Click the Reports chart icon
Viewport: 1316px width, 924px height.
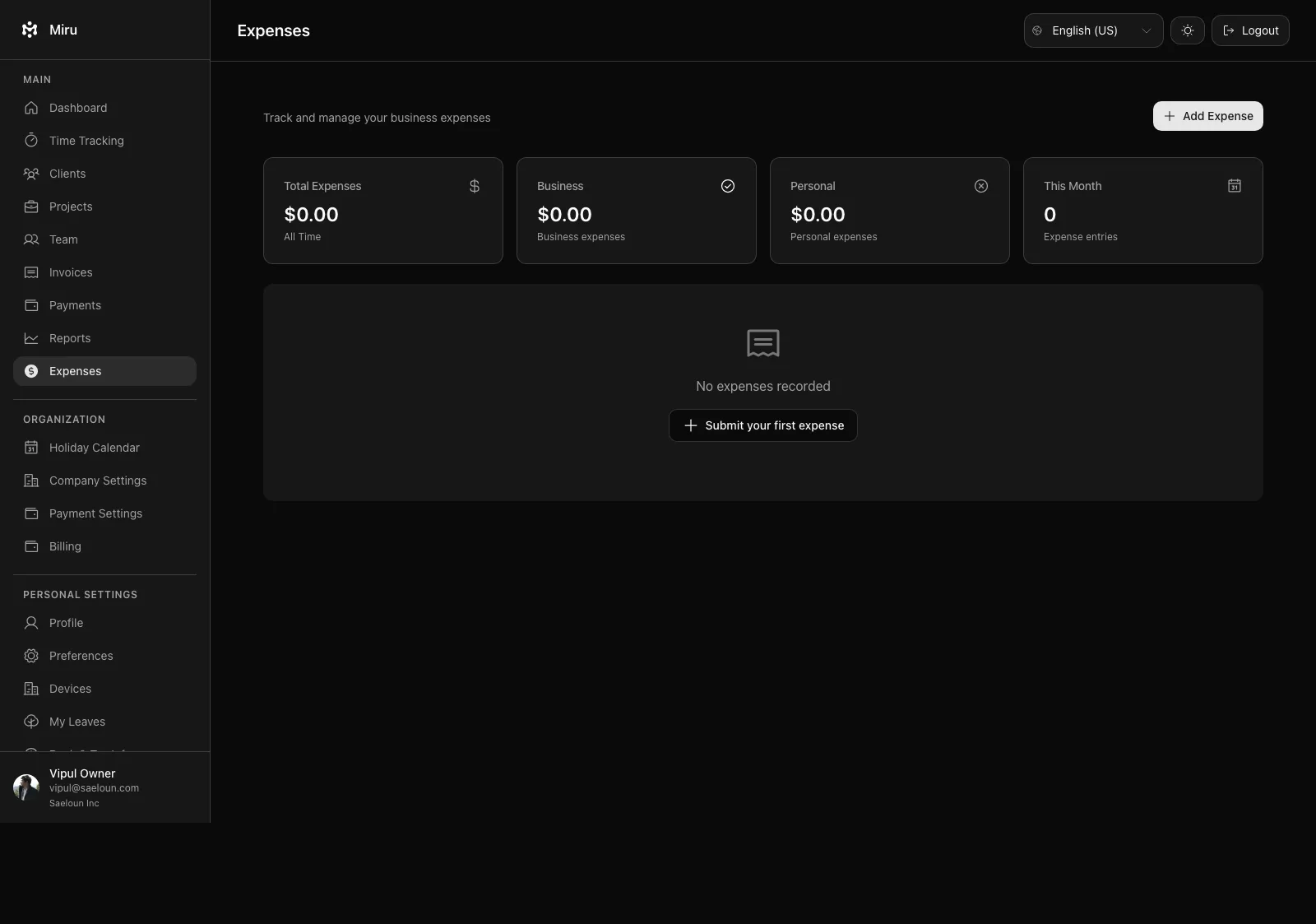[31, 338]
